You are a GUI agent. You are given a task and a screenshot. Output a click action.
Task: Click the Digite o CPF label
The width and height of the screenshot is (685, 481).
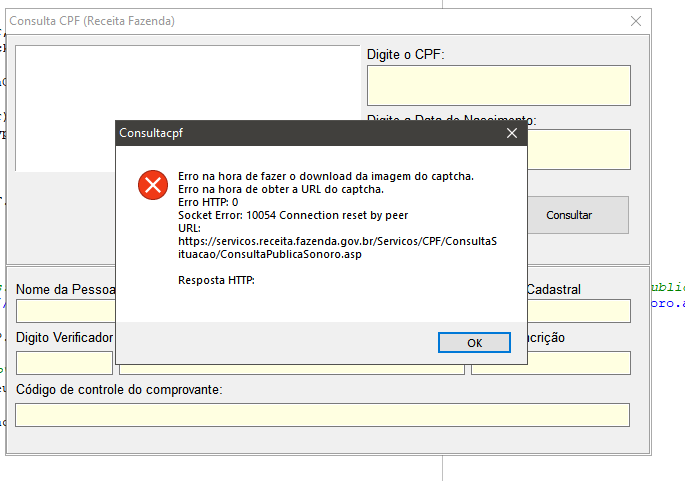[405, 55]
